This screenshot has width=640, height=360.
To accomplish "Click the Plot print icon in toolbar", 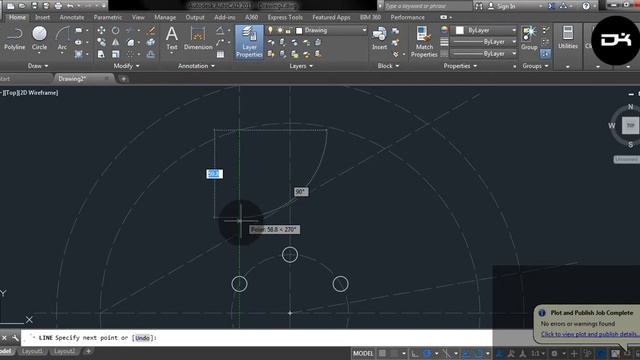I will coord(58,6).
